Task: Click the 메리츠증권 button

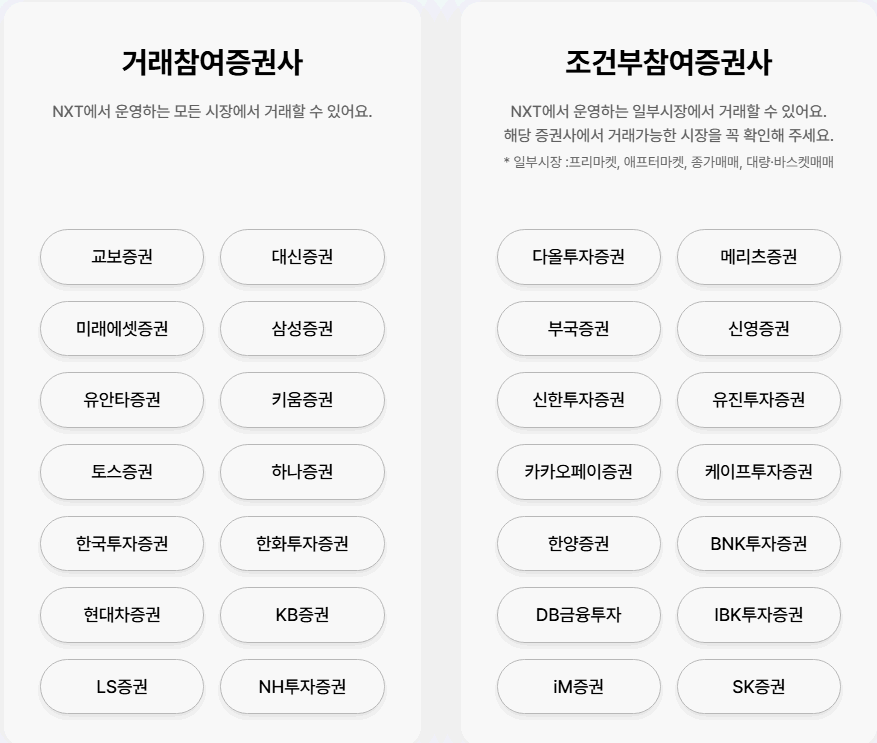Action: (x=760, y=257)
